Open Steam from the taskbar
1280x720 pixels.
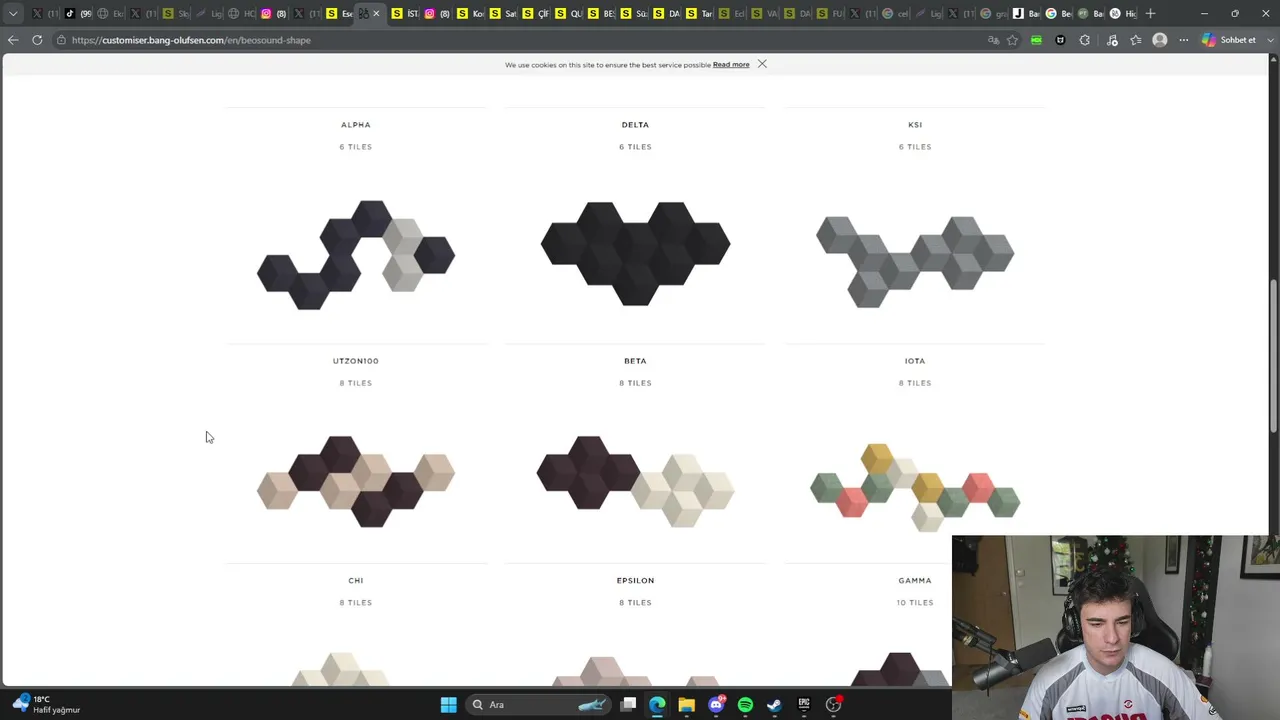tap(774, 705)
